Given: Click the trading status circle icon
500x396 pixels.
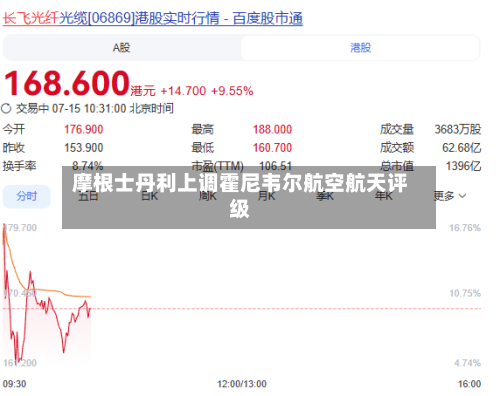Looking at the screenshot, I should pos(6,108).
